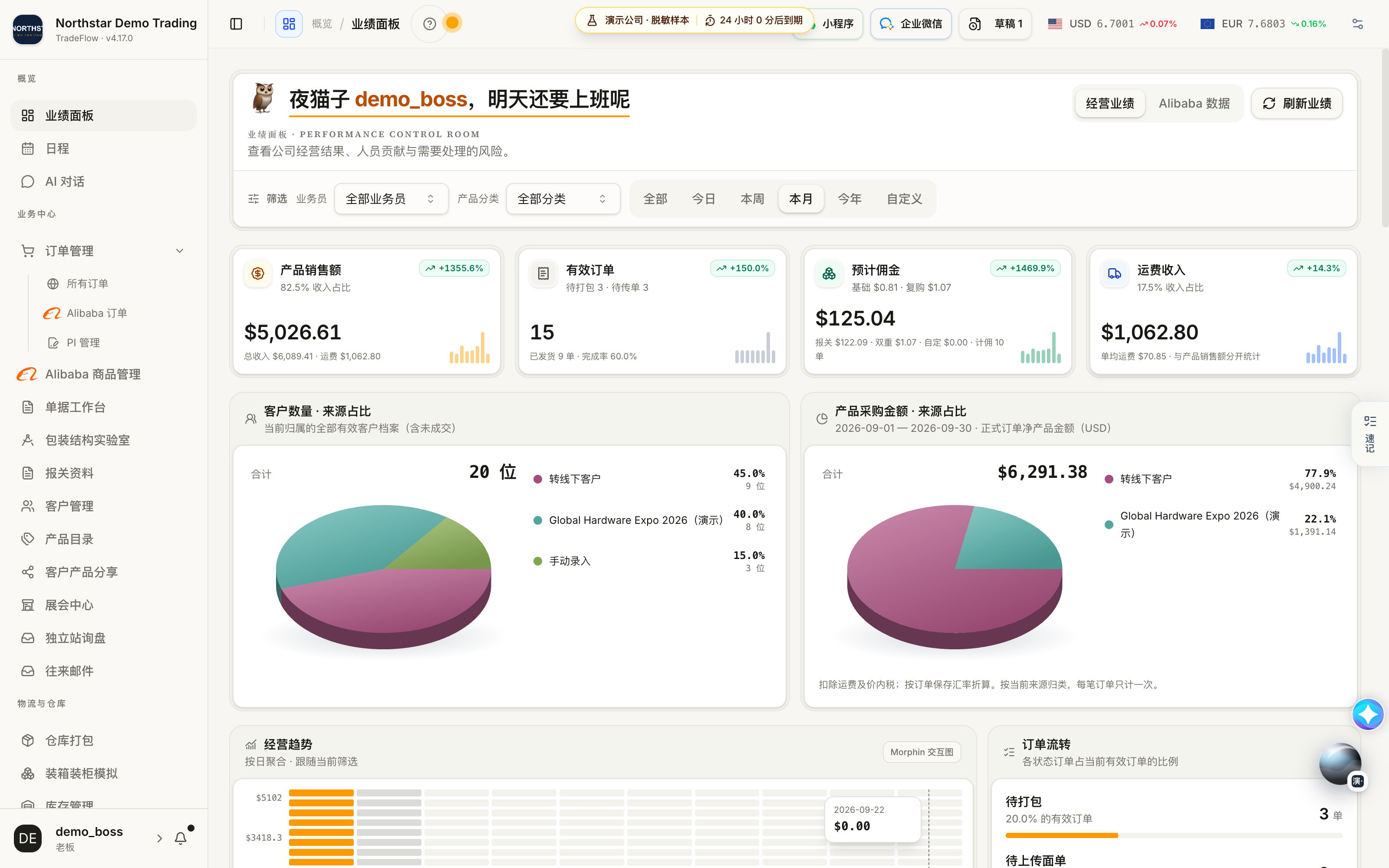This screenshot has height=868, width=1389.
Task: Open 产品目录 in sidebar
Action: coord(103,539)
